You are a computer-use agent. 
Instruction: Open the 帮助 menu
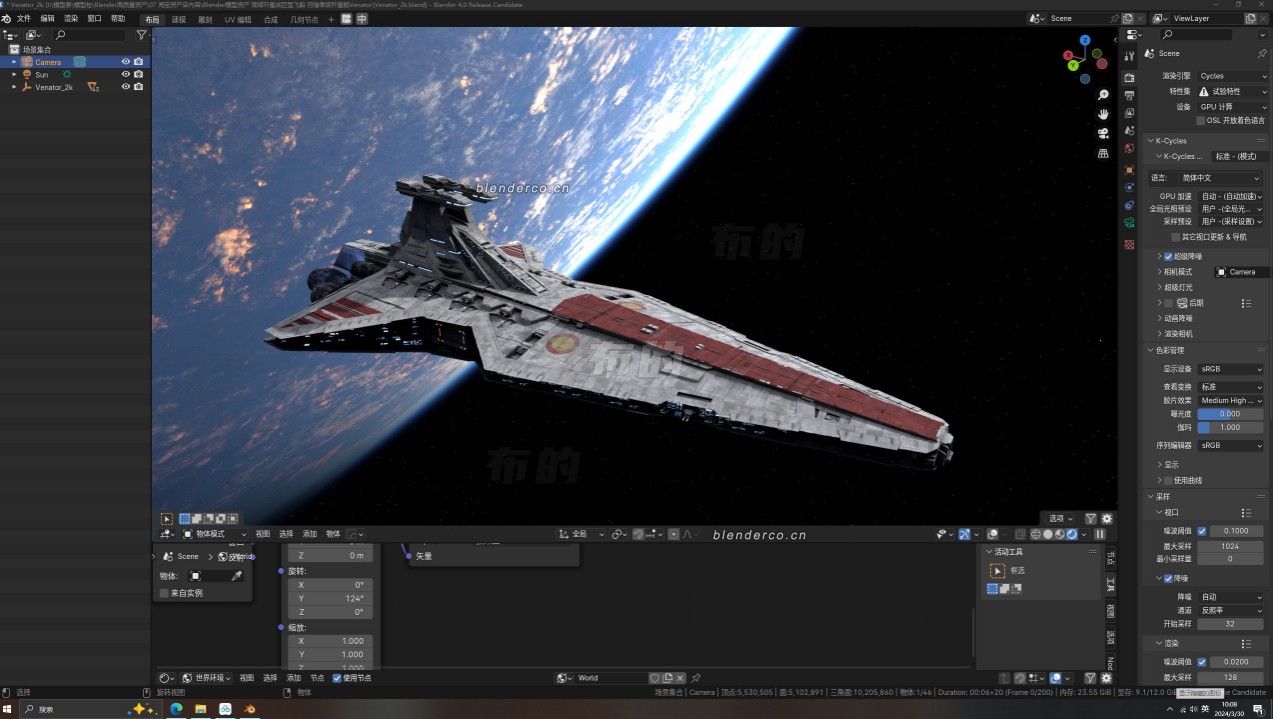coord(118,19)
